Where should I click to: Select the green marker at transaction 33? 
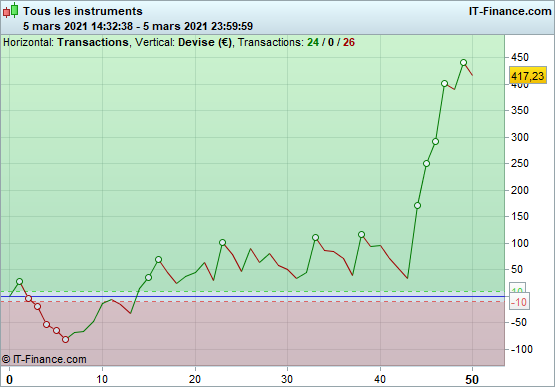(x=315, y=237)
